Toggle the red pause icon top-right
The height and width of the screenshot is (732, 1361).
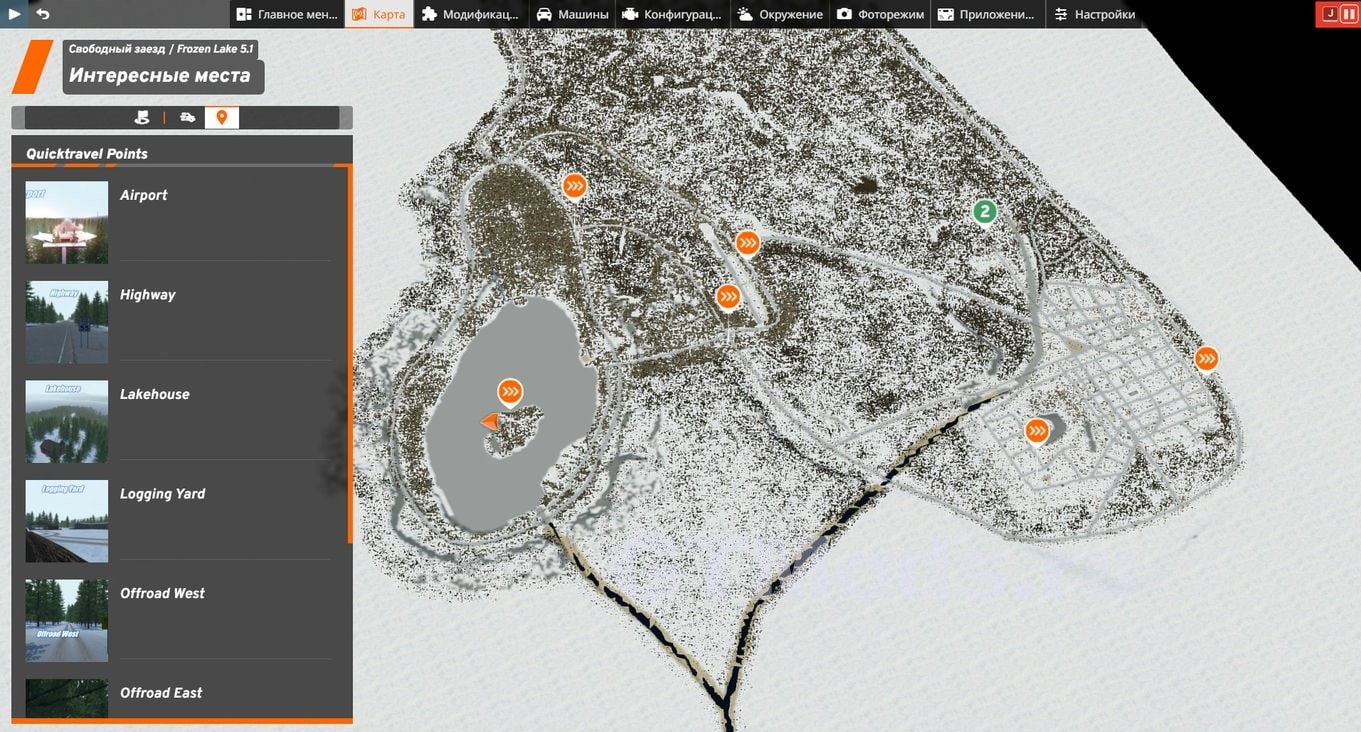pos(1348,13)
